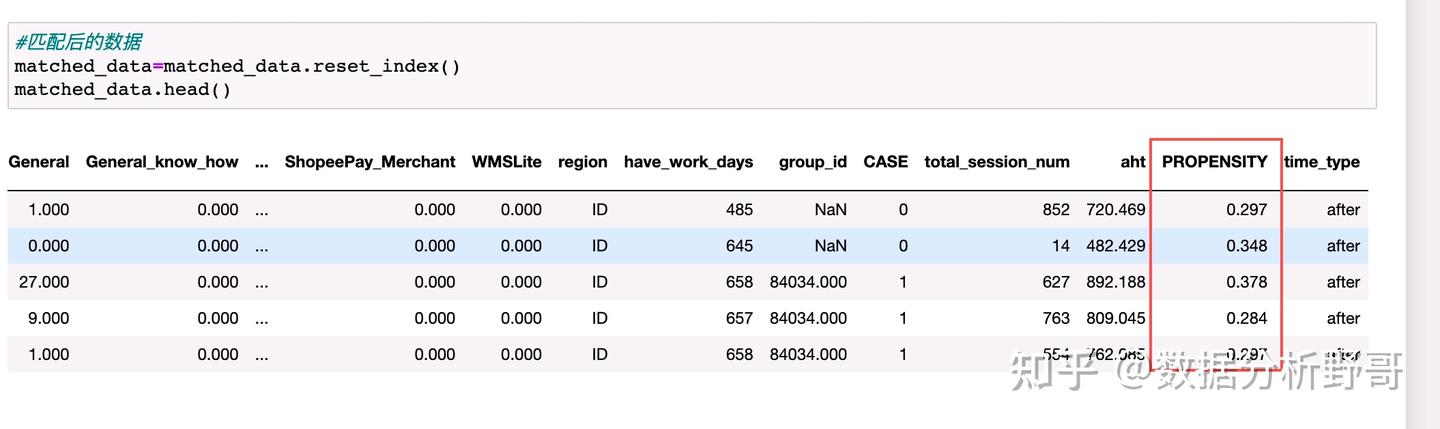Click the total_session_num column header
1440x429 pixels.
click(996, 161)
